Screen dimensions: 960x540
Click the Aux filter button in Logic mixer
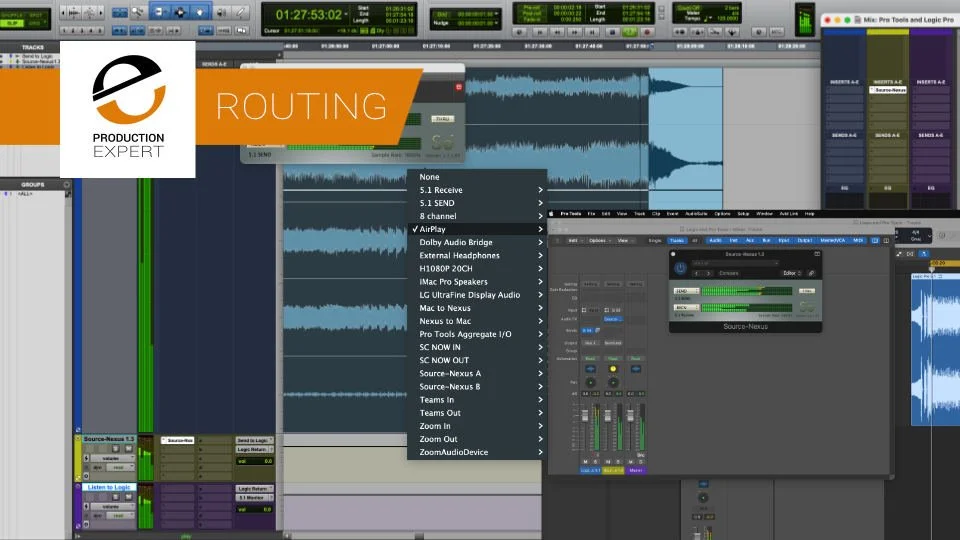750,241
